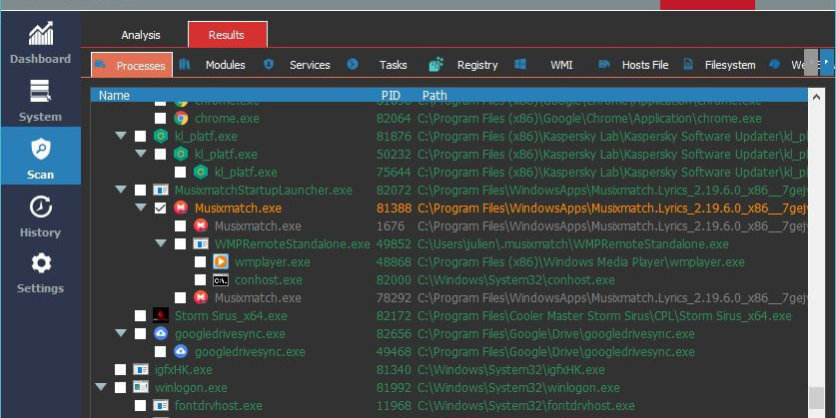Select the Scan sidebar icon
The image size is (836, 418).
[x=40, y=151]
